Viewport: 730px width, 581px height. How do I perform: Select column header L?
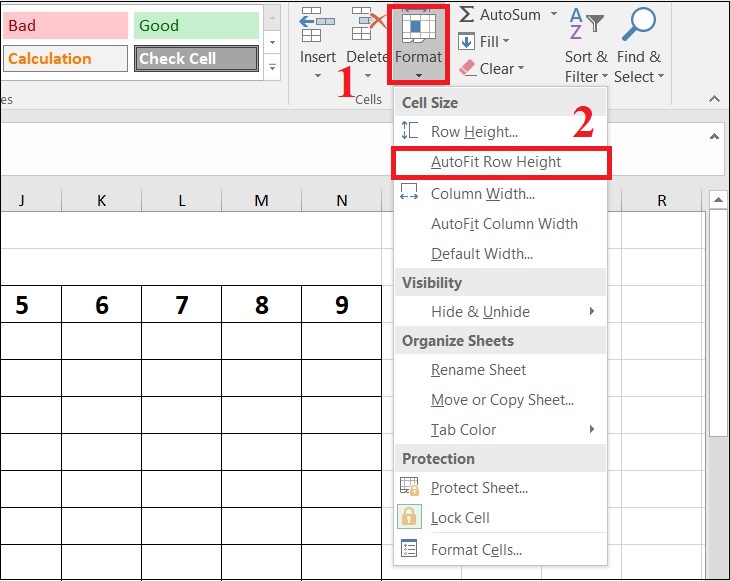[181, 201]
